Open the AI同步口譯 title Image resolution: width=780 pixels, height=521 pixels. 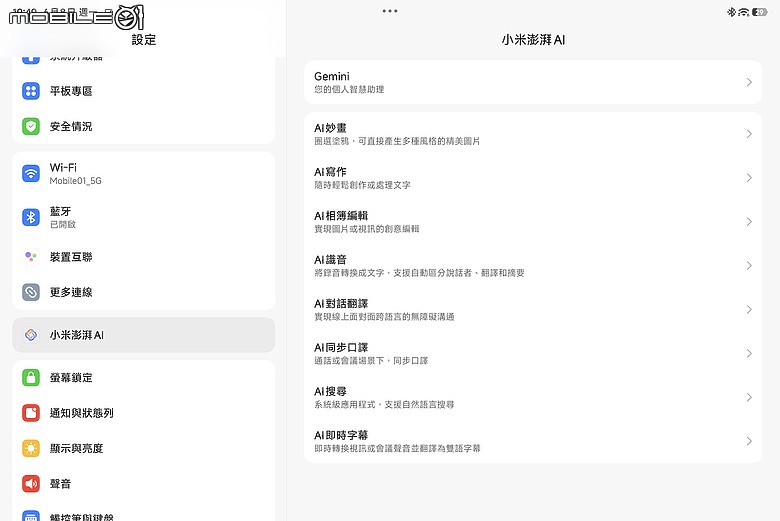pyautogui.click(x=341, y=347)
